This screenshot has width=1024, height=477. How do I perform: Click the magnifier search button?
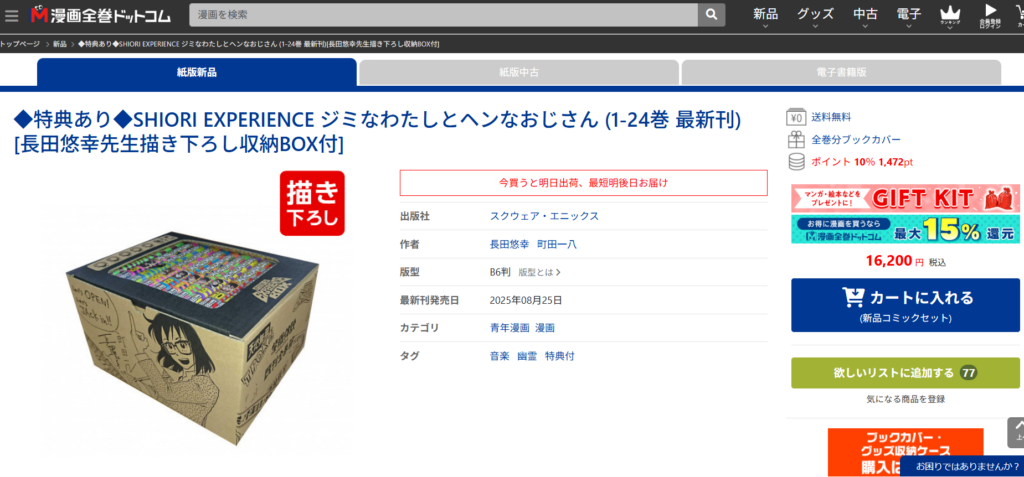tap(712, 14)
